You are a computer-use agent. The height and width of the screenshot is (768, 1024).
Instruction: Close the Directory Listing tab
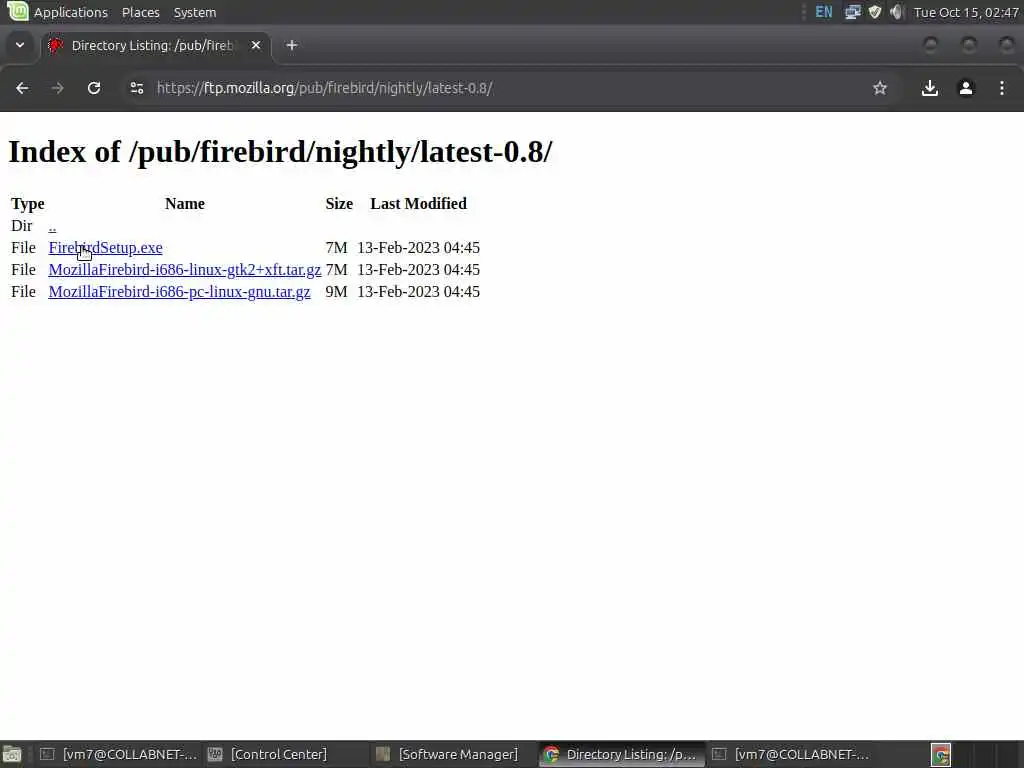256,45
